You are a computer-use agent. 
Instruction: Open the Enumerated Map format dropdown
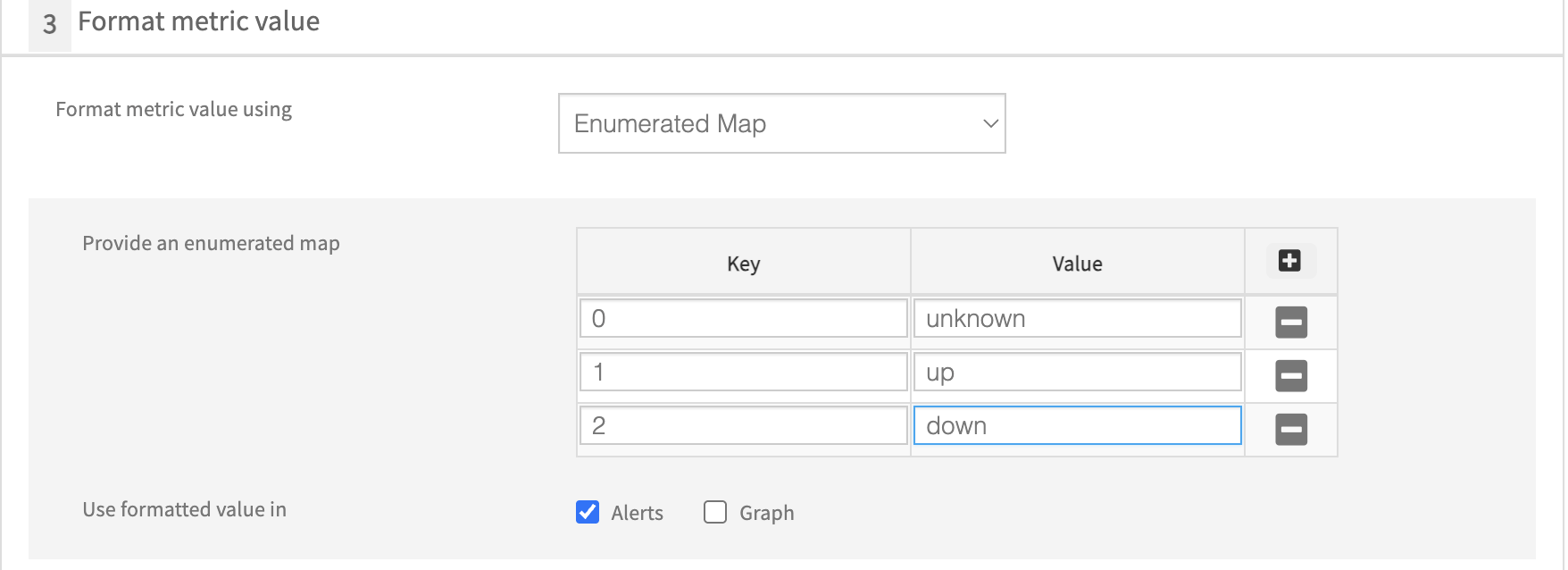point(781,123)
